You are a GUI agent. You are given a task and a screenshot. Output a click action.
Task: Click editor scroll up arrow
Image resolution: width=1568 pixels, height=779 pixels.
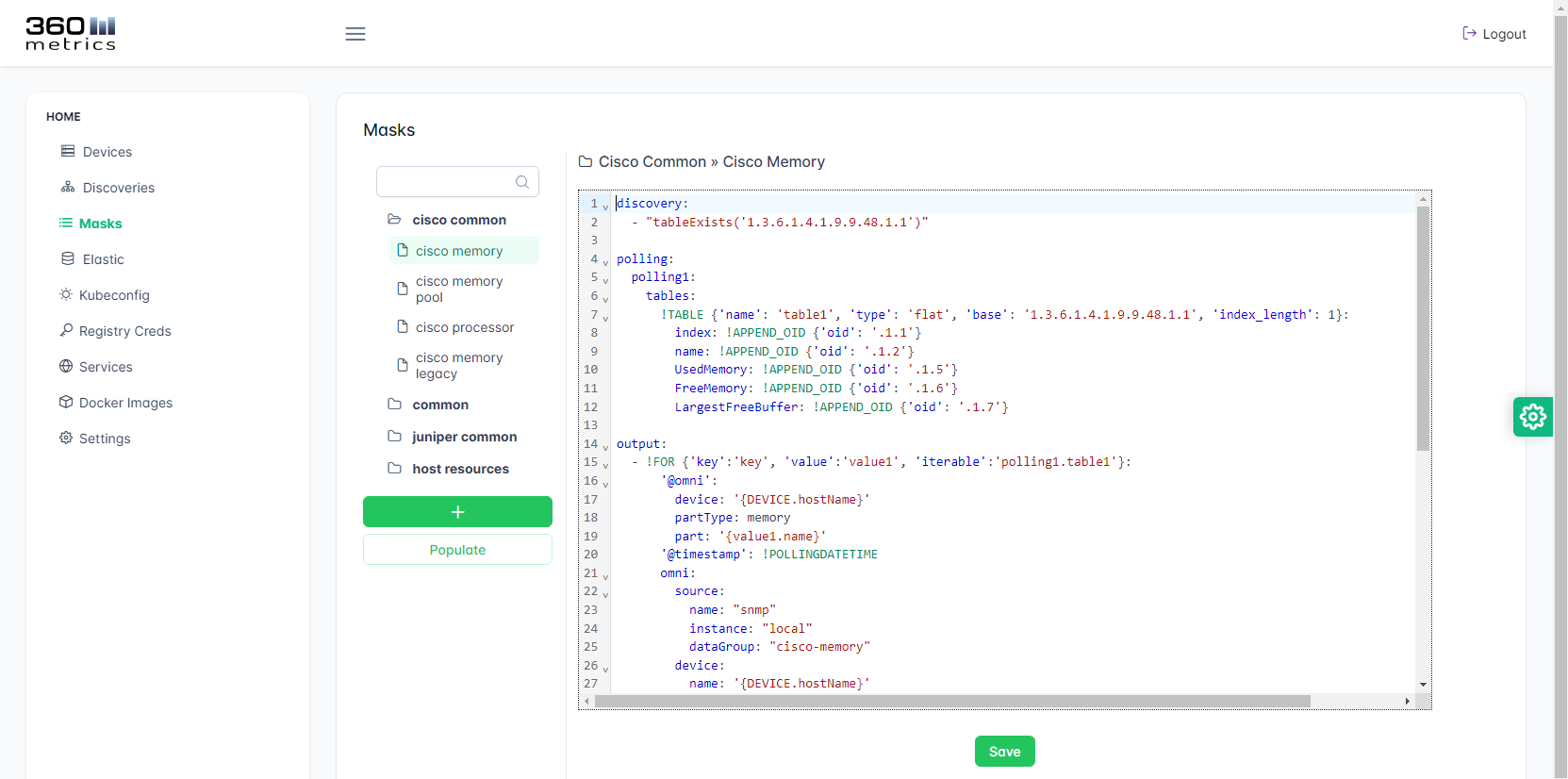point(1423,199)
